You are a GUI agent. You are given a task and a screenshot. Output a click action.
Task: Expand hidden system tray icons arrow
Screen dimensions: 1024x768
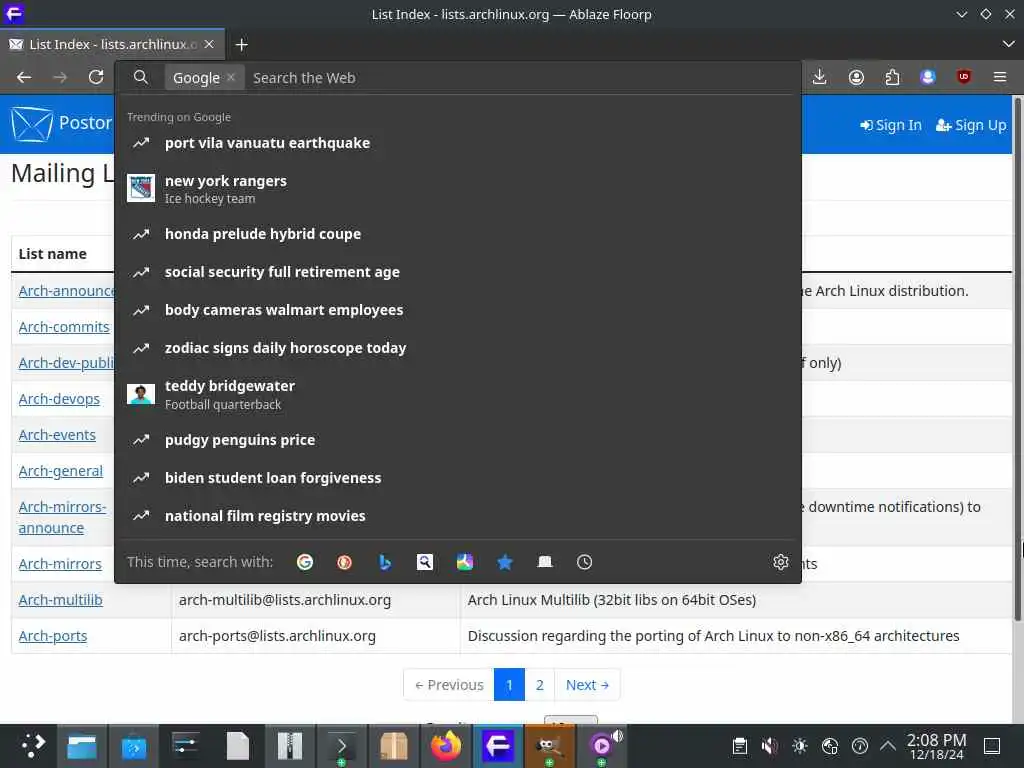point(888,746)
